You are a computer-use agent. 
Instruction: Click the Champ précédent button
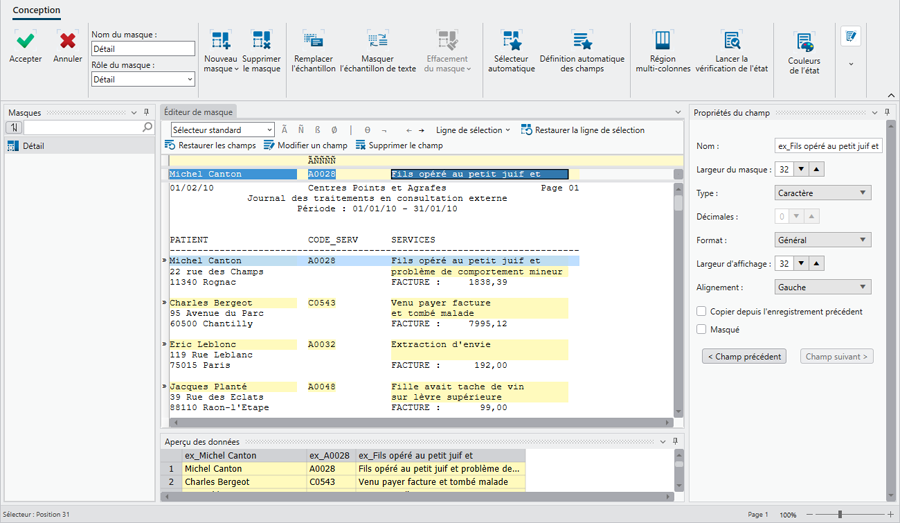click(x=743, y=356)
